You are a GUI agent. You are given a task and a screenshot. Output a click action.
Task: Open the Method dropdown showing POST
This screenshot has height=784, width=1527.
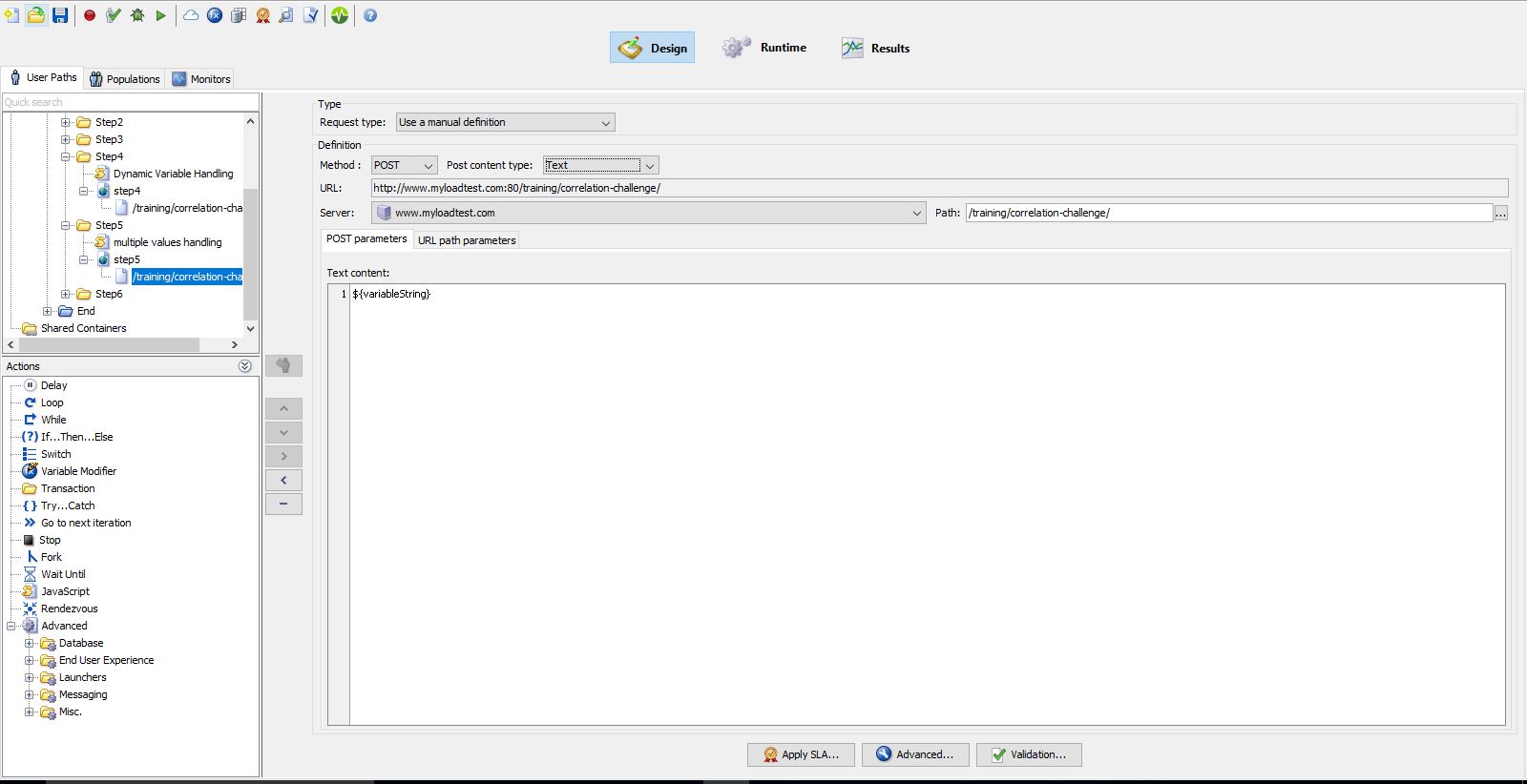coord(404,165)
